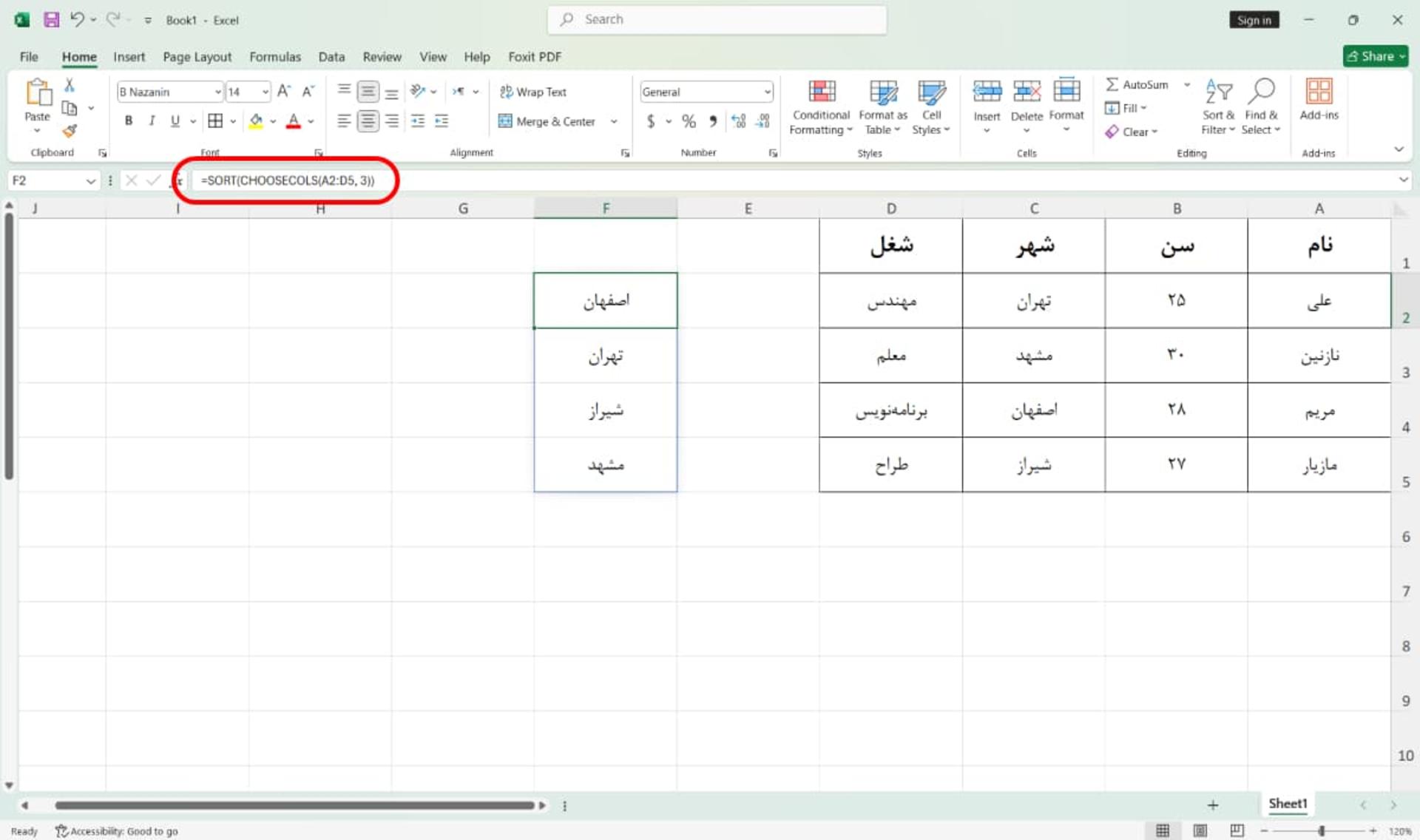Save workbook with the floppy disk icon
The height and width of the screenshot is (840, 1420).
(x=51, y=20)
